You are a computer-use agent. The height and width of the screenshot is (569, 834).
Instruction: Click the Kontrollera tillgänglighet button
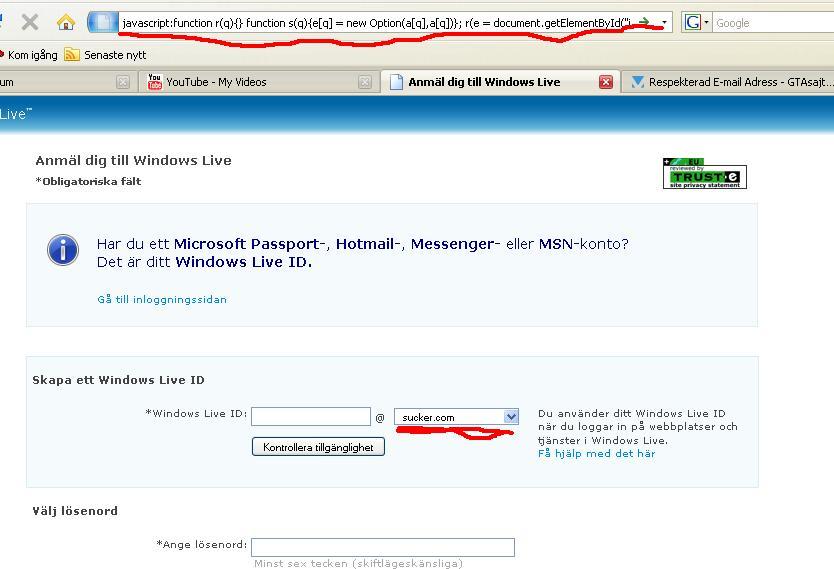[318, 447]
